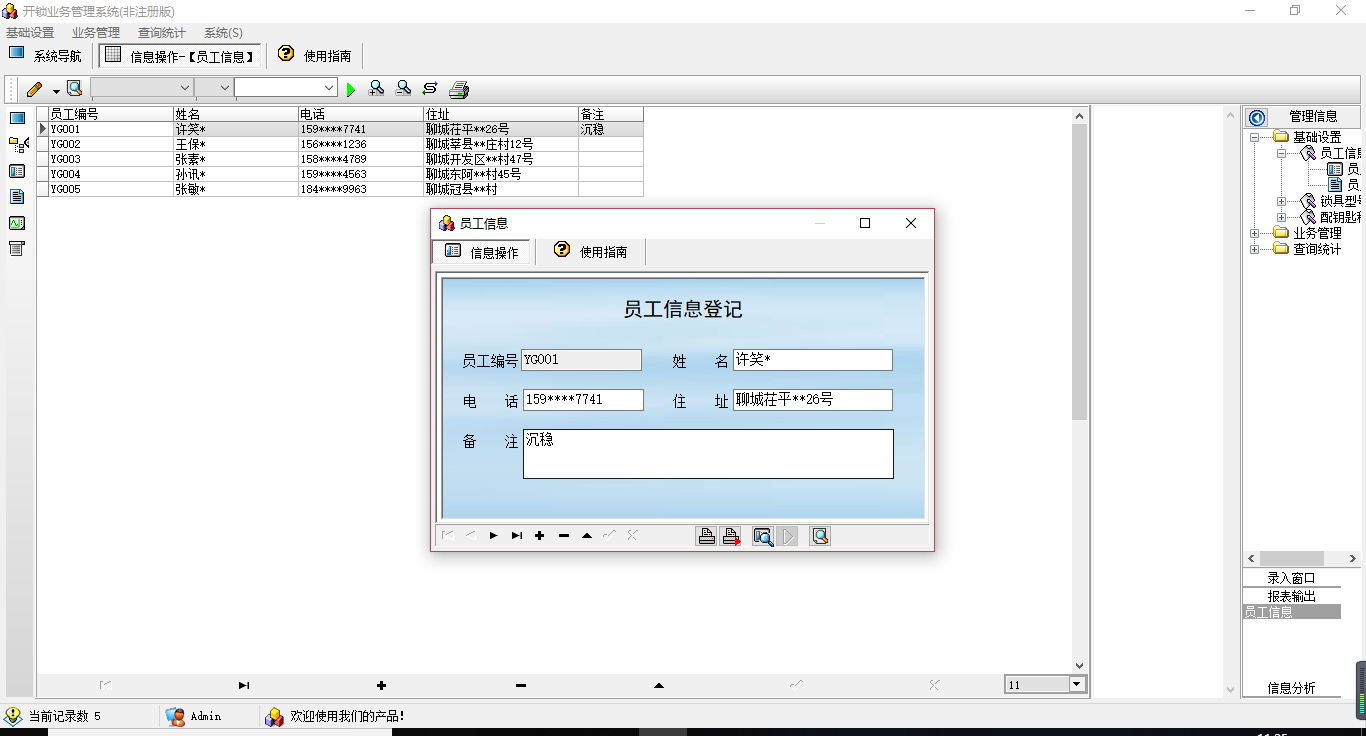1366x736 pixels.
Task: Open the first field combo box in toolbar
Action: pos(142,88)
